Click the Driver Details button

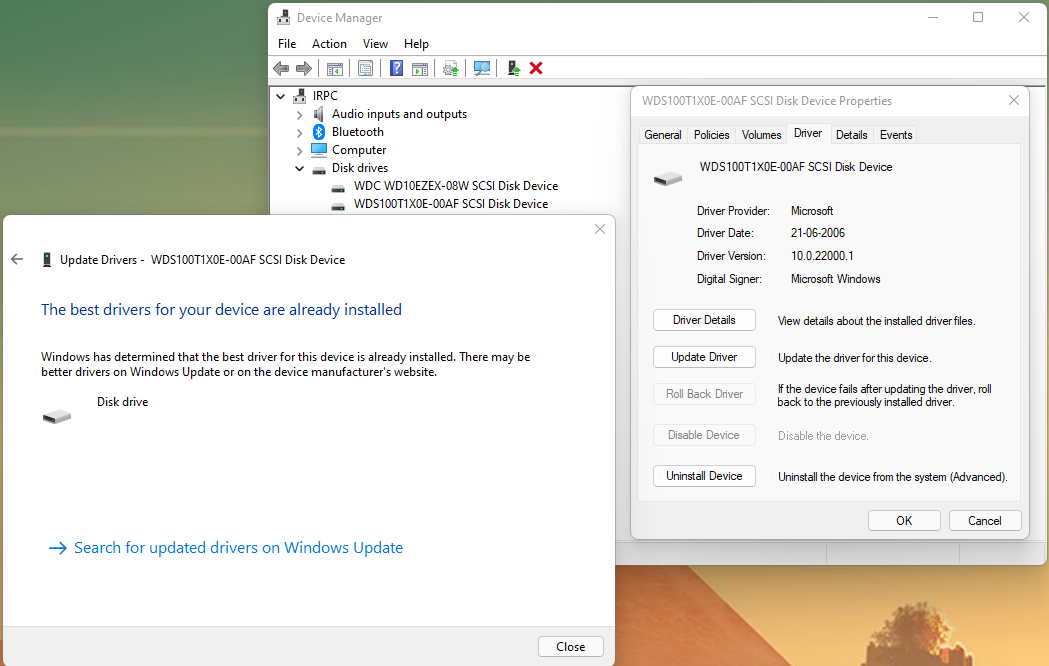[704, 320]
